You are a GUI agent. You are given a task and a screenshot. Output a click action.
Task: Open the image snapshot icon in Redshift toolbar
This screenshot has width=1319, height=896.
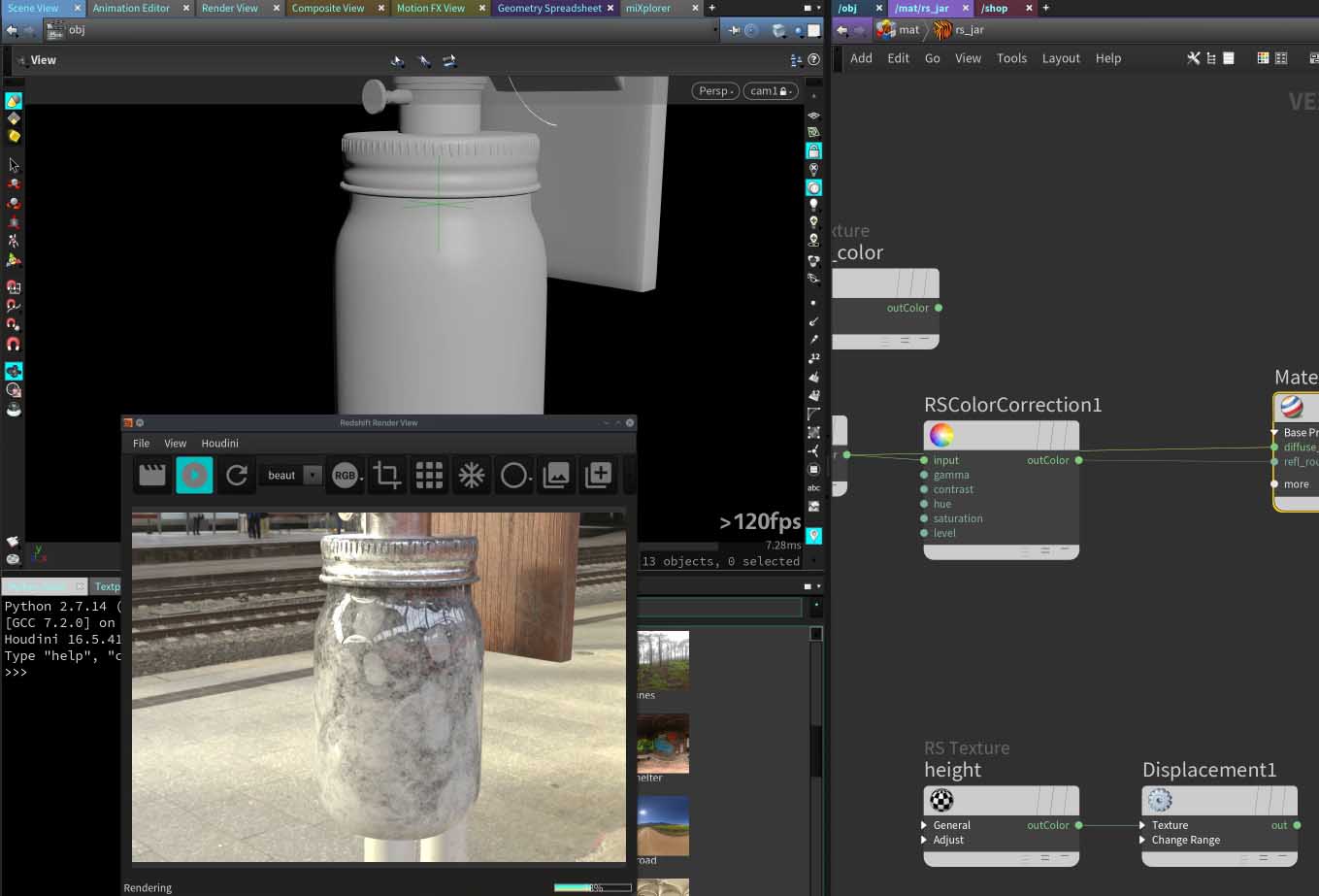coord(556,475)
